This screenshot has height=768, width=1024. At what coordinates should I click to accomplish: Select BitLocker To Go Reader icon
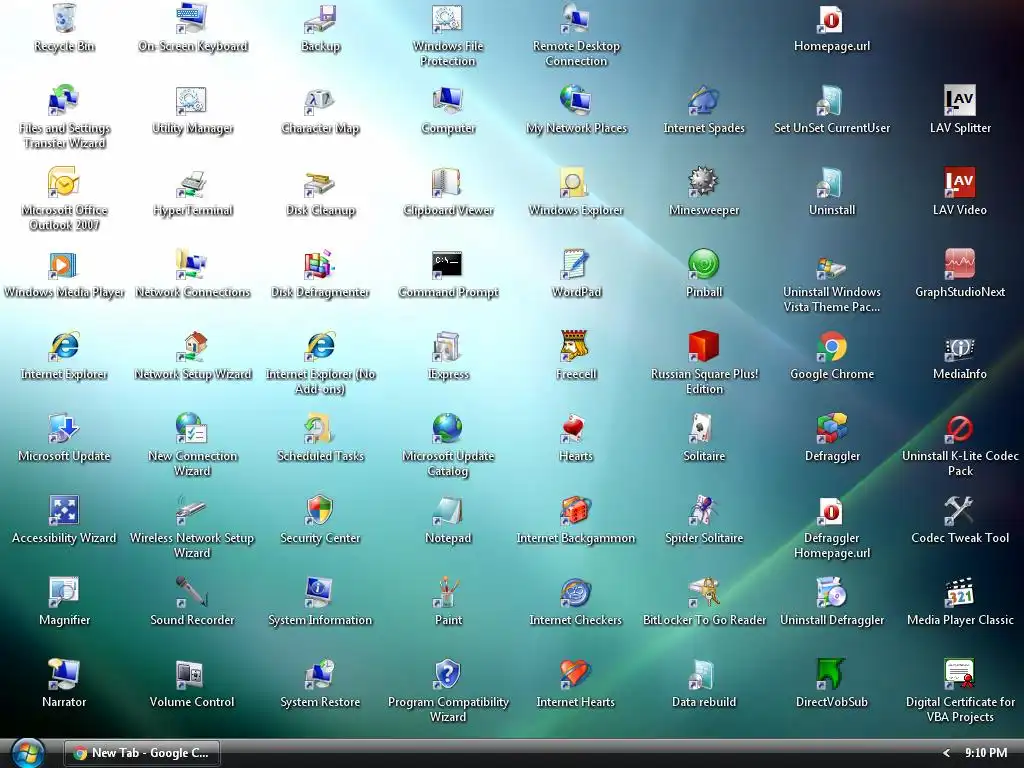pos(704,592)
